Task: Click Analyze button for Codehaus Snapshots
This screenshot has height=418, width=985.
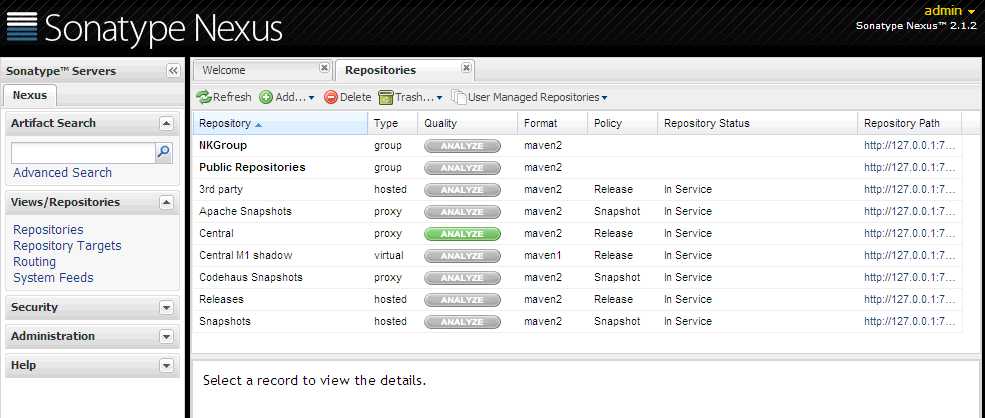Action: (x=462, y=278)
